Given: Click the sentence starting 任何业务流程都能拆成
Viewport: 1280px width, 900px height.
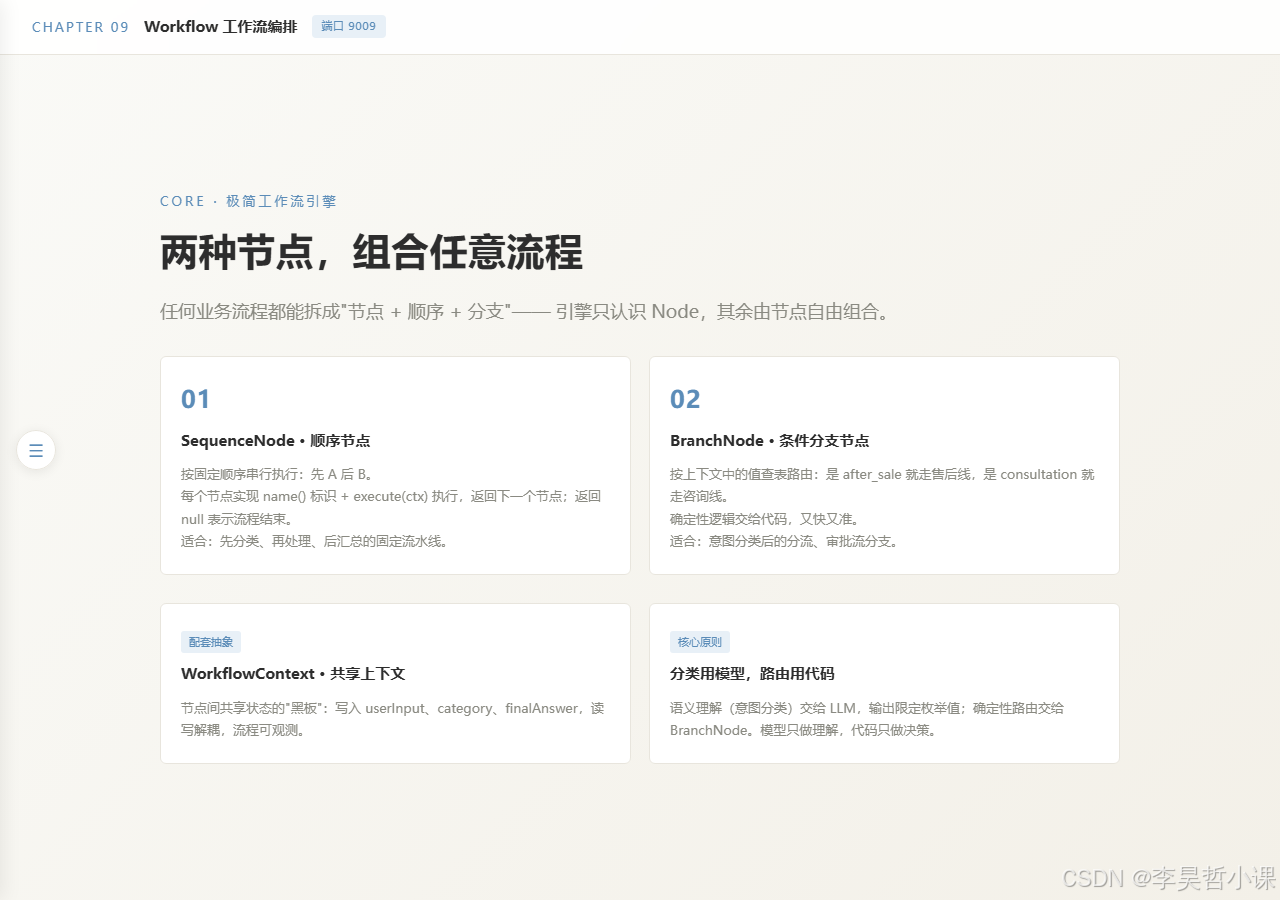Looking at the screenshot, I should tap(525, 311).
